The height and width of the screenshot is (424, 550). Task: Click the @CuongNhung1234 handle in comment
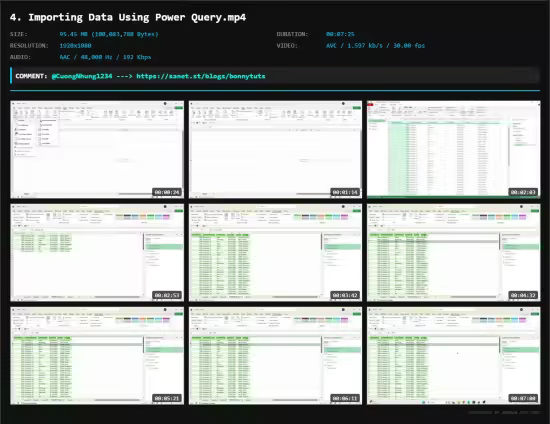(x=82, y=76)
